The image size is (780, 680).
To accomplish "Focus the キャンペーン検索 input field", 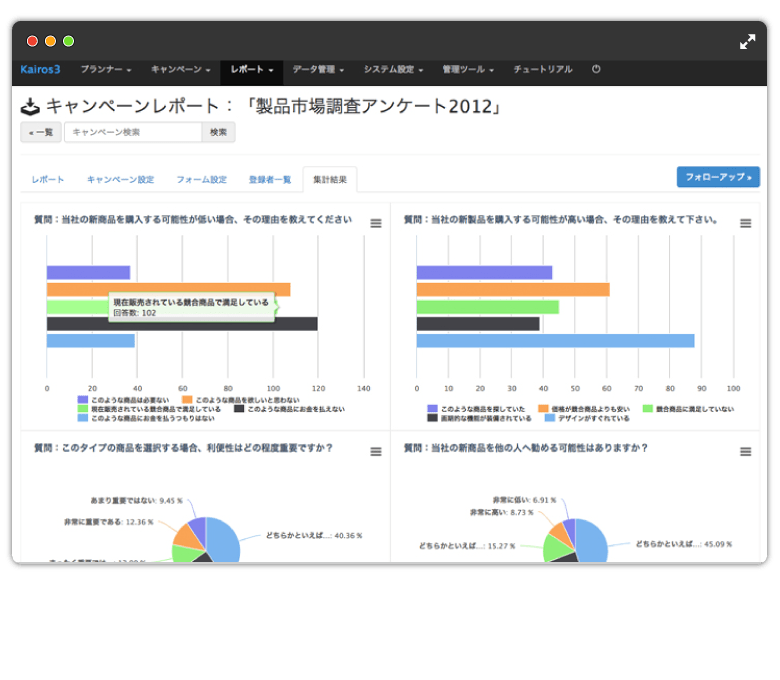I will coord(133,132).
